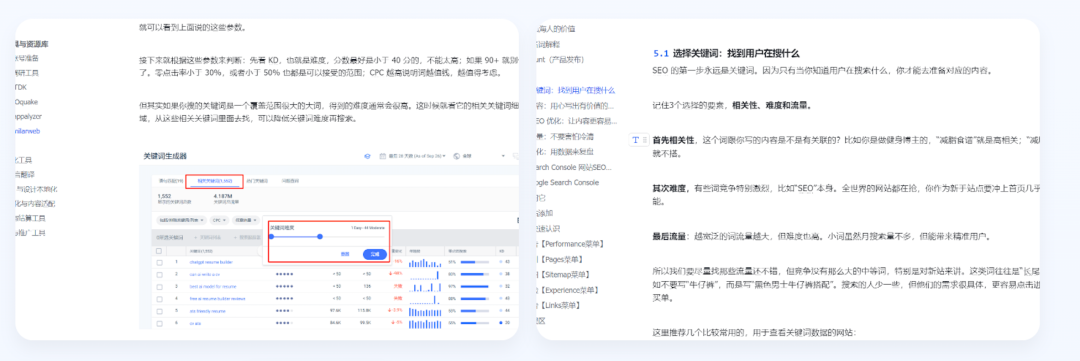Click the globe icon next to 全球
Screen dimensions: 1080x361
tap(457, 156)
